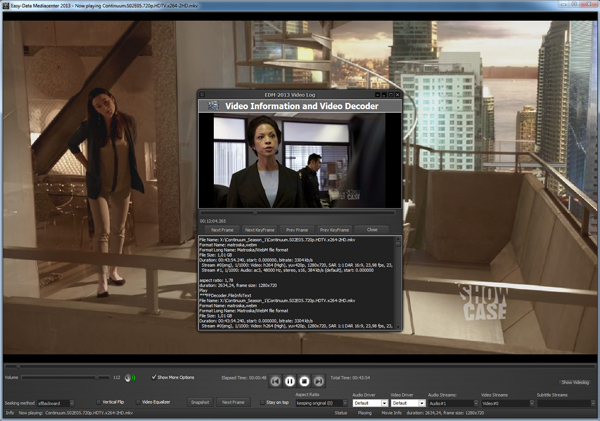Screen dimensions: 600x421
Task: Mute audio via the speaker icon
Action: [x=130, y=378]
